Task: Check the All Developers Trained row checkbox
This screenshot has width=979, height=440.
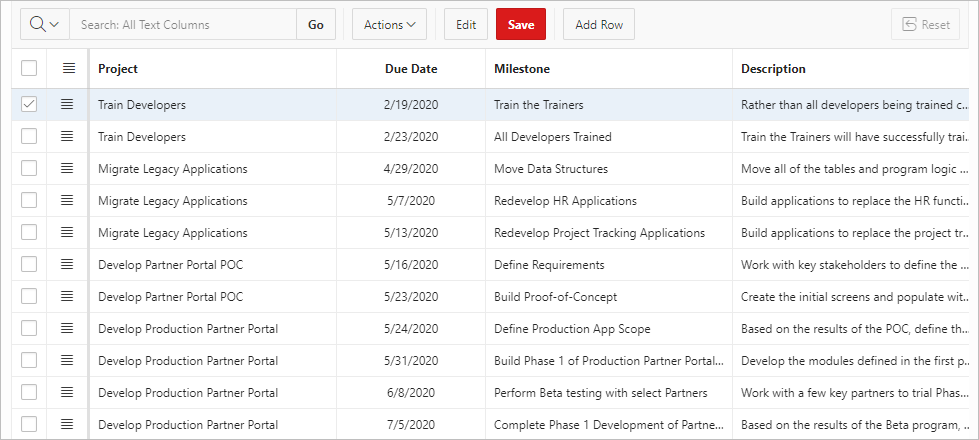Action: click(29, 136)
